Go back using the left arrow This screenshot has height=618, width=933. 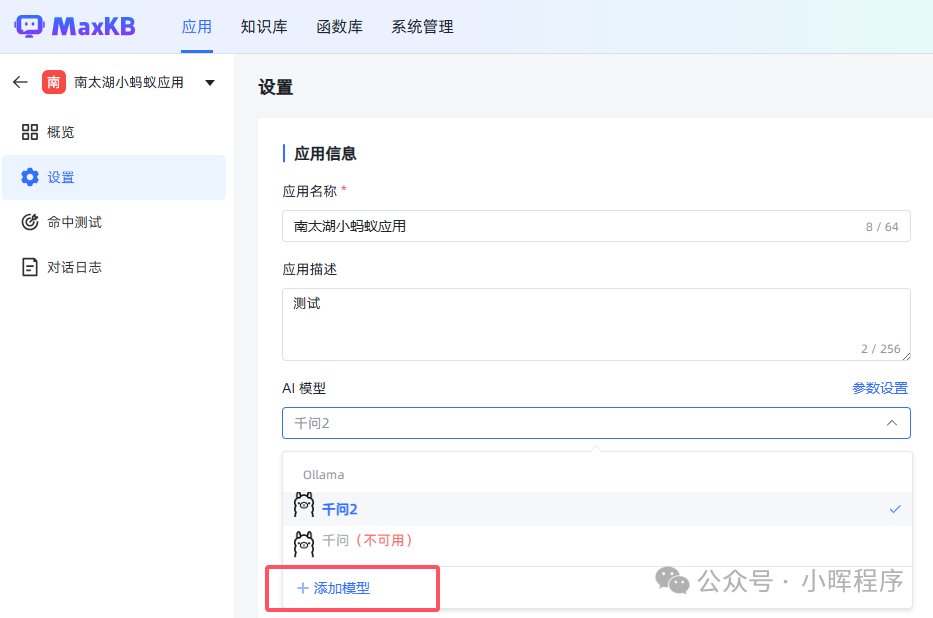coord(20,82)
